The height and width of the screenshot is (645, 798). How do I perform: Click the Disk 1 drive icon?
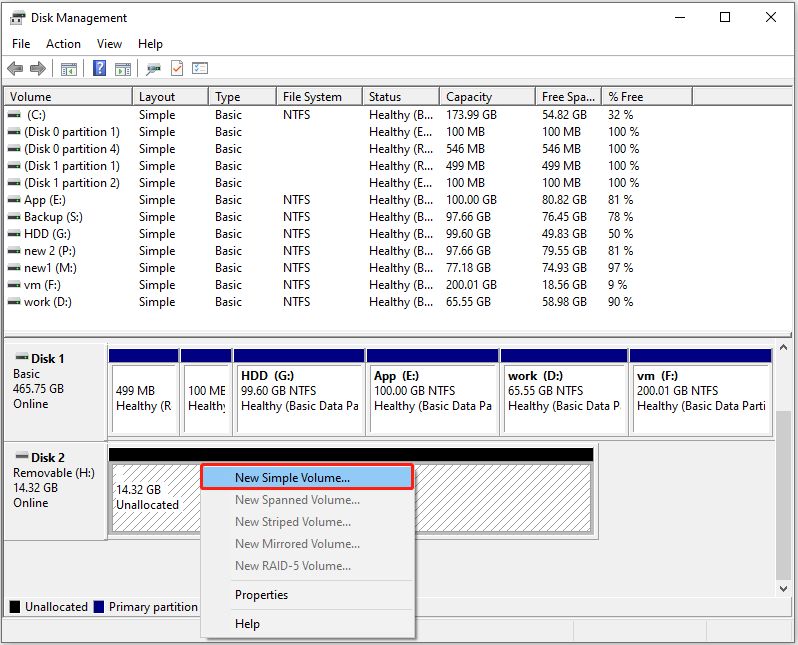coord(22,356)
